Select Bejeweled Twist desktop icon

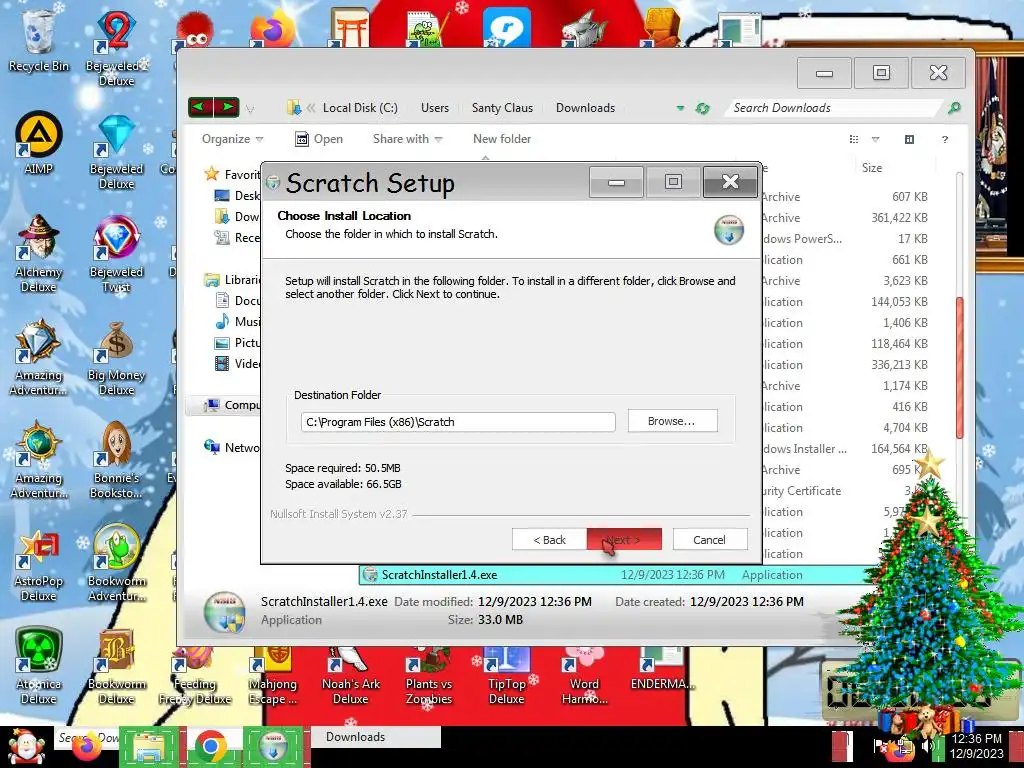coord(116,253)
